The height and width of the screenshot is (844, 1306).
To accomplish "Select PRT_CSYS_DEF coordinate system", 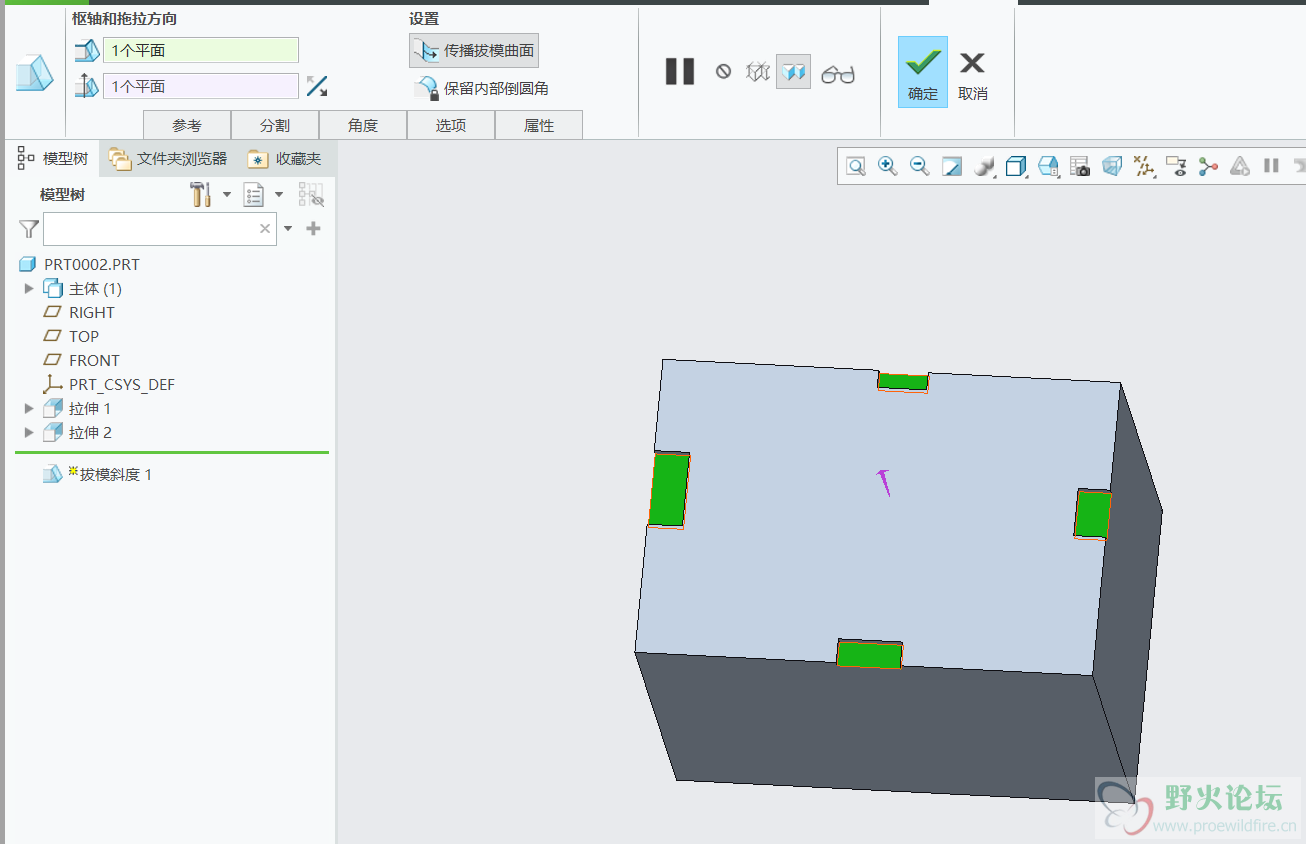I will [x=122, y=384].
